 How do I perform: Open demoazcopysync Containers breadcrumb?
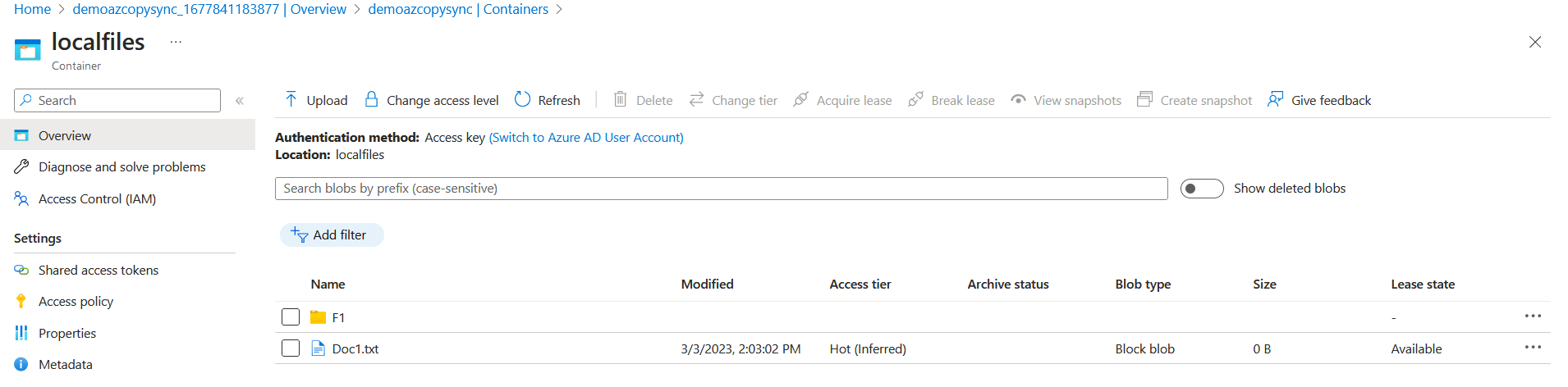(x=458, y=9)
